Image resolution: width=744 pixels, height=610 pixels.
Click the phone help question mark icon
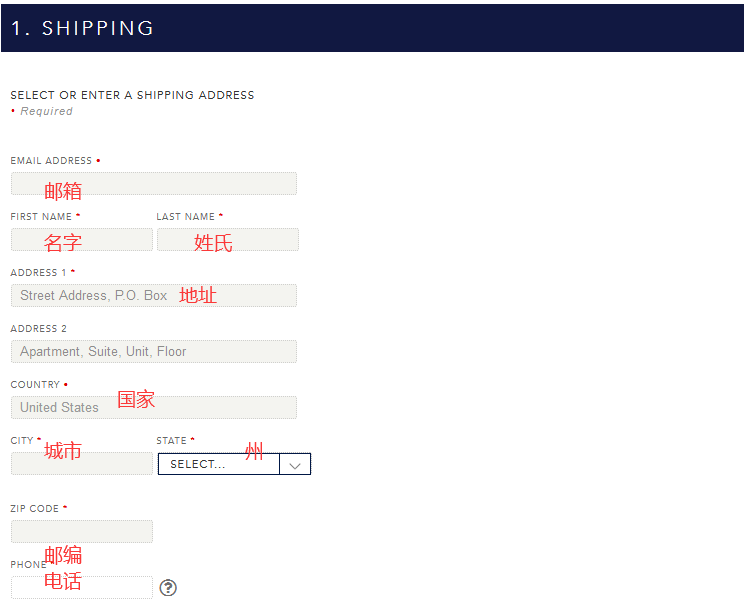pyautogui.click(x=168, y=588)
